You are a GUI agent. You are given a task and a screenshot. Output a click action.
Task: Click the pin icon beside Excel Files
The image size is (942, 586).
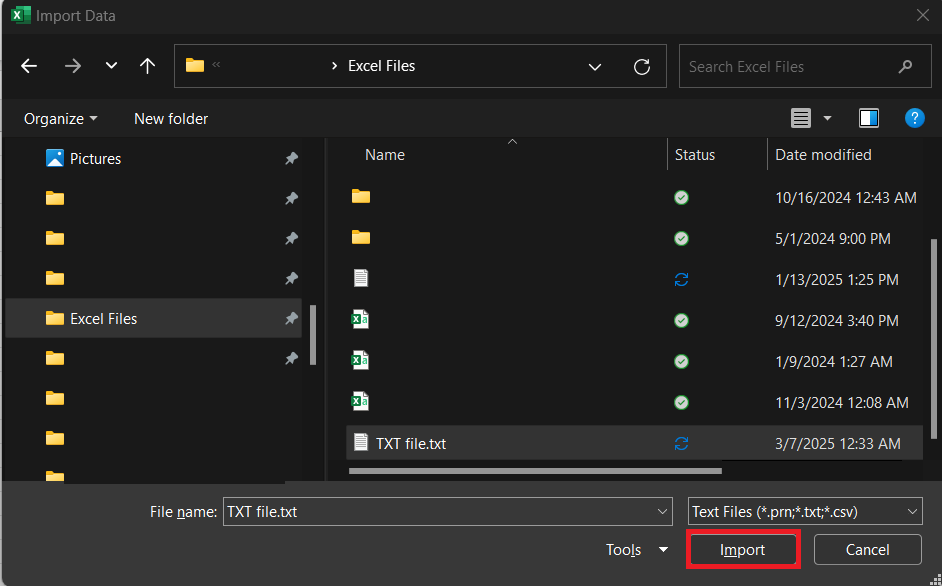(291, 319)
